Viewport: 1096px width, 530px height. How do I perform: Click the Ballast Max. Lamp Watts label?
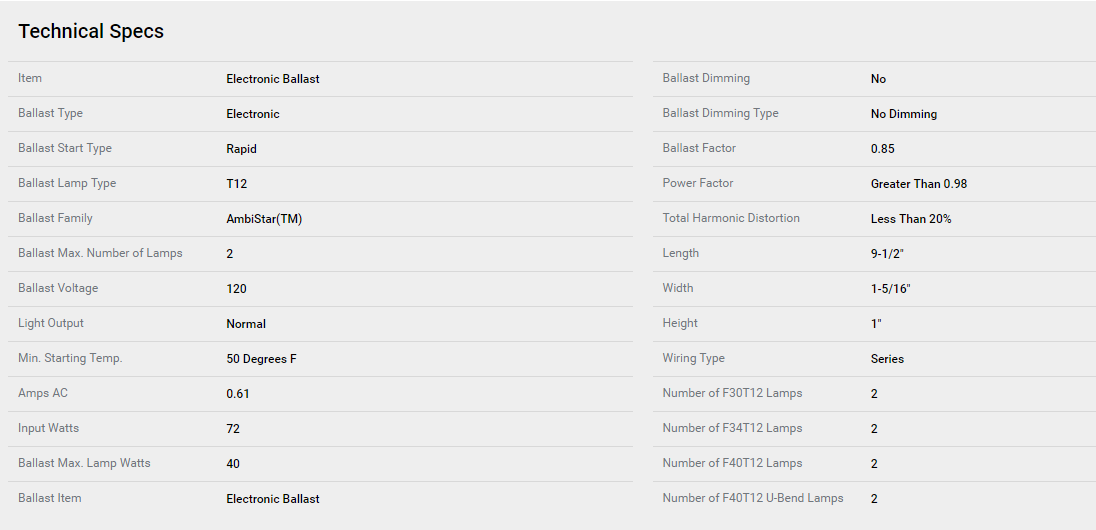[85, 463]
